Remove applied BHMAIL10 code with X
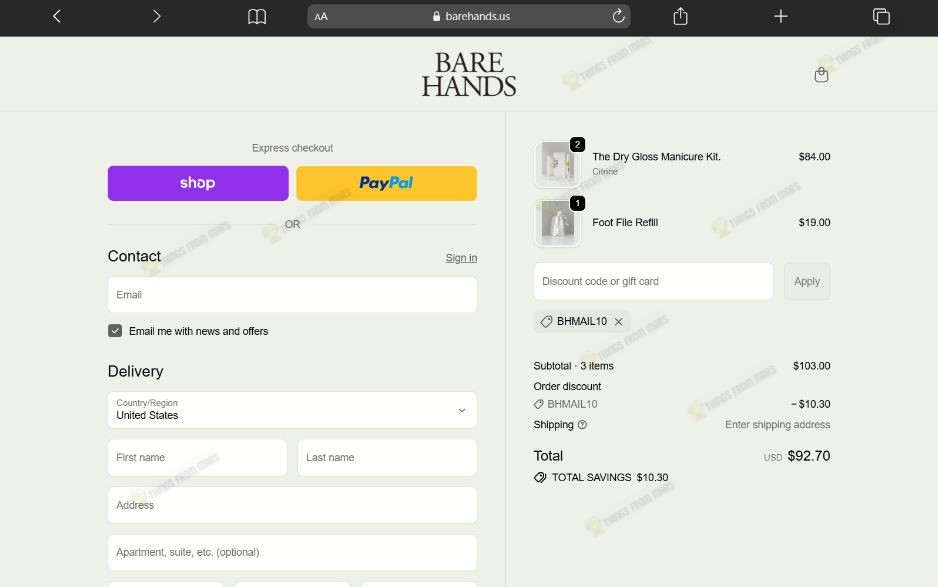This screenshot has height=587, width=938. 619,322
